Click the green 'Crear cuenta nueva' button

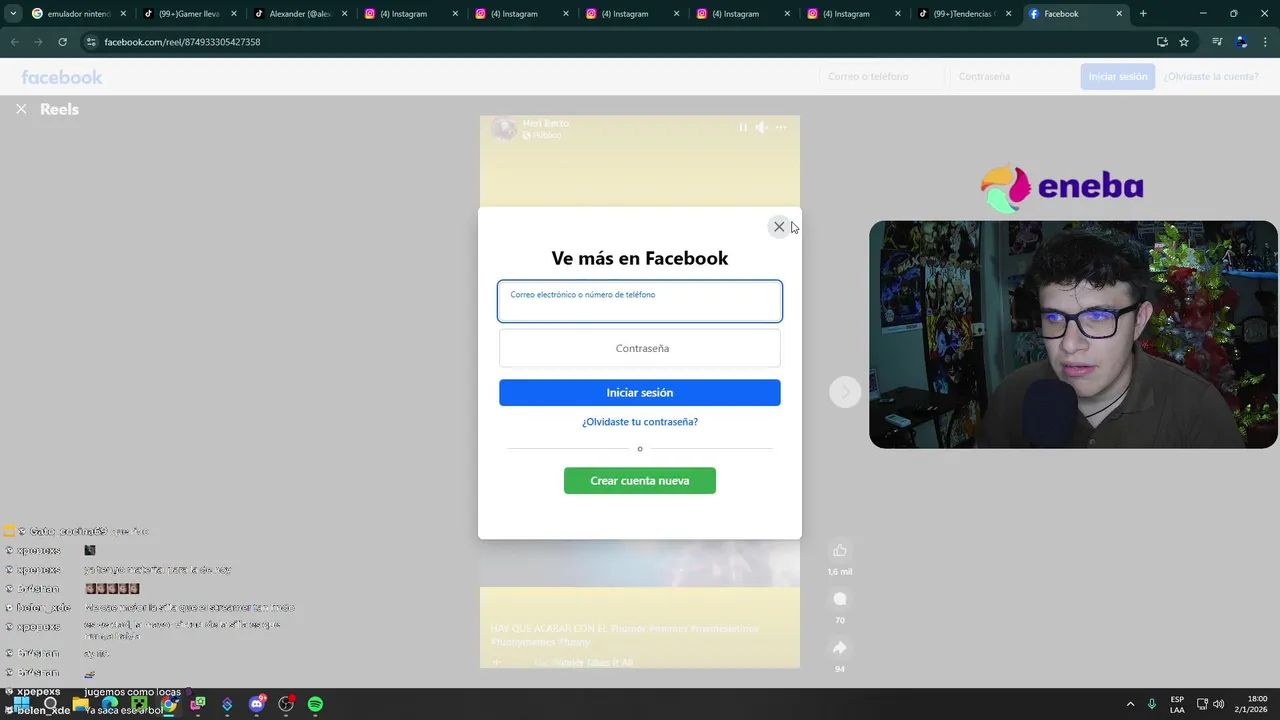640,481
